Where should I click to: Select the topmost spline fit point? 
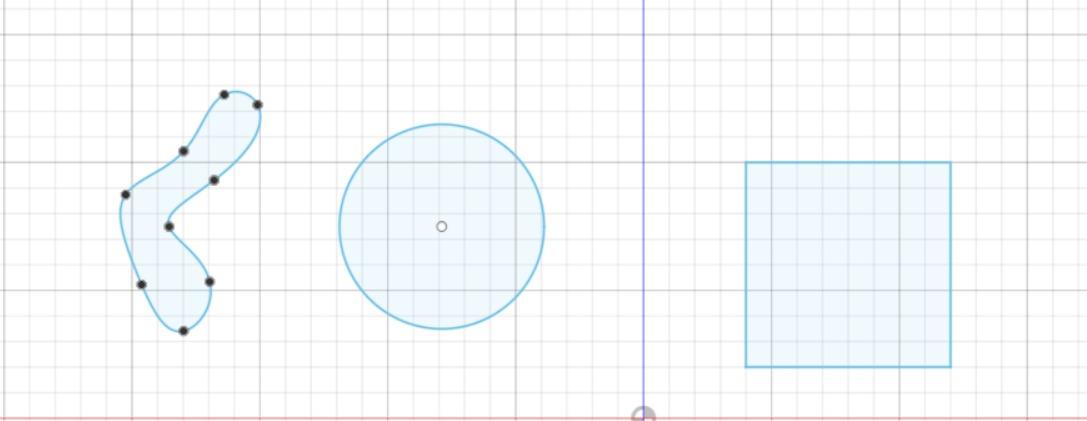pyautogui.click(x=224, y=94)
